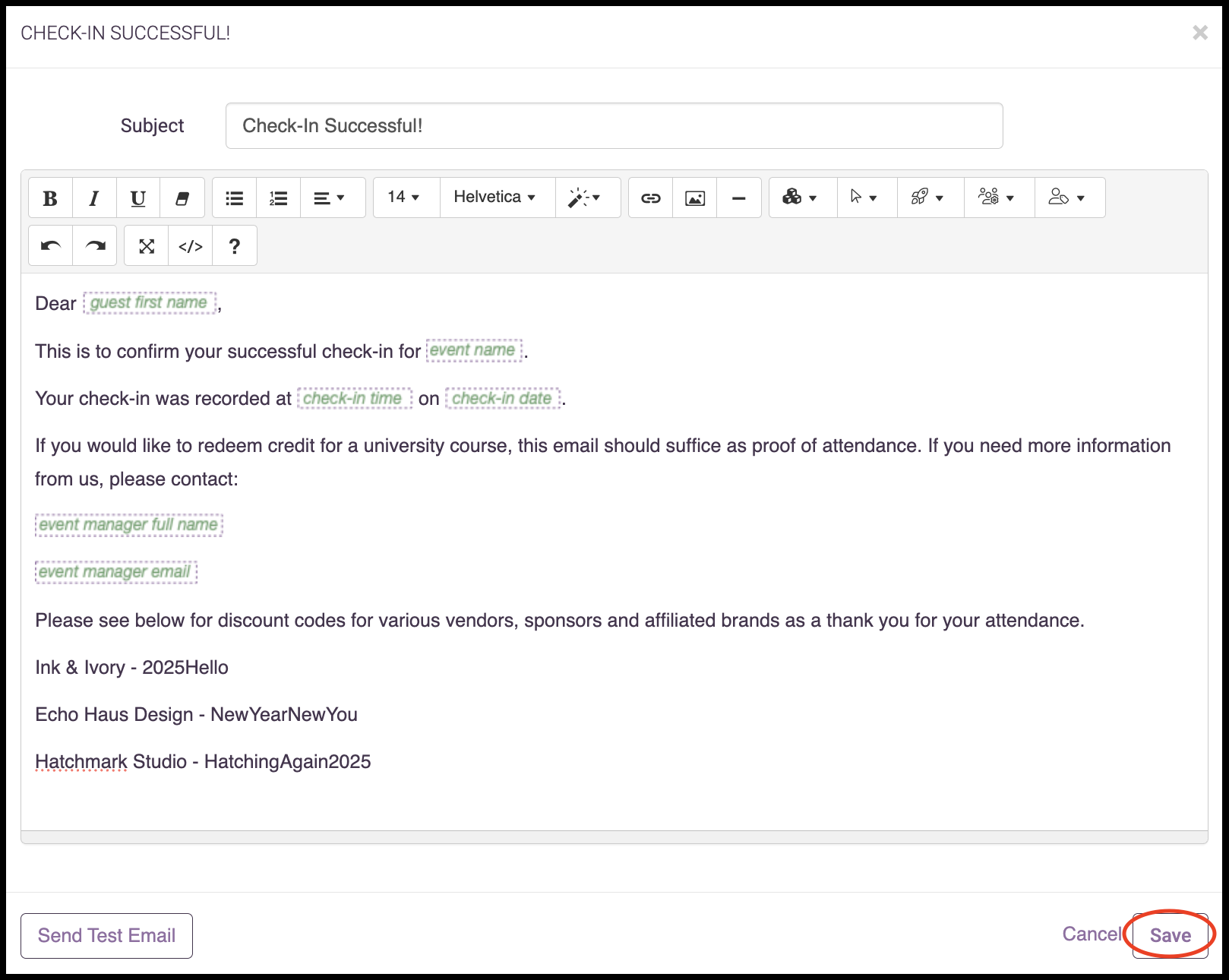
Task: Close the Check-In Successful dialog
Action: click(x=1200, y=33)
